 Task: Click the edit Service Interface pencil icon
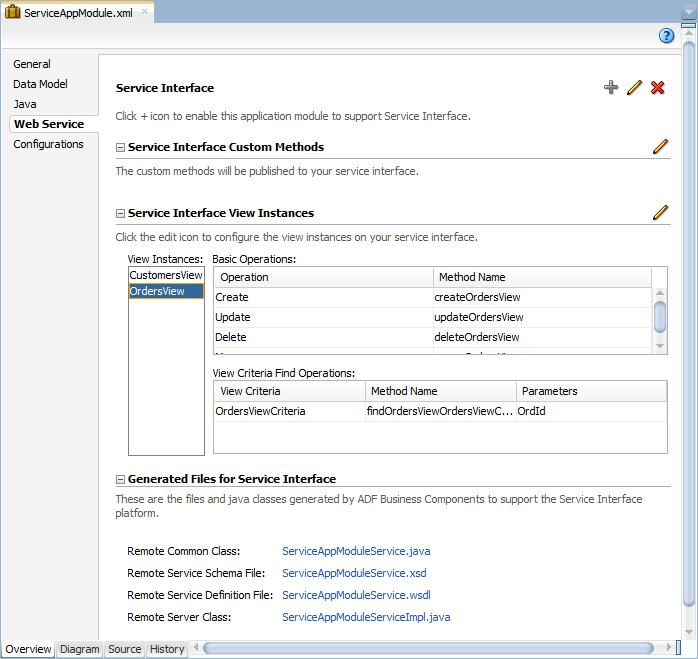634,87
